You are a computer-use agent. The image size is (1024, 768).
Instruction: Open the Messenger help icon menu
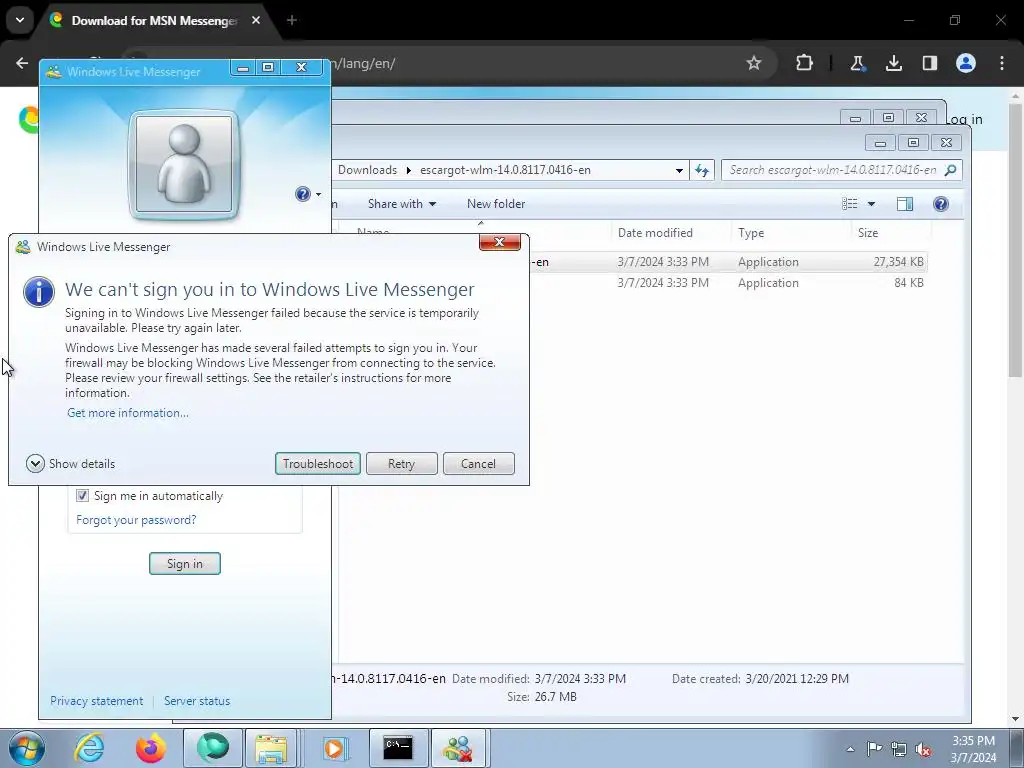click(308, 194)
